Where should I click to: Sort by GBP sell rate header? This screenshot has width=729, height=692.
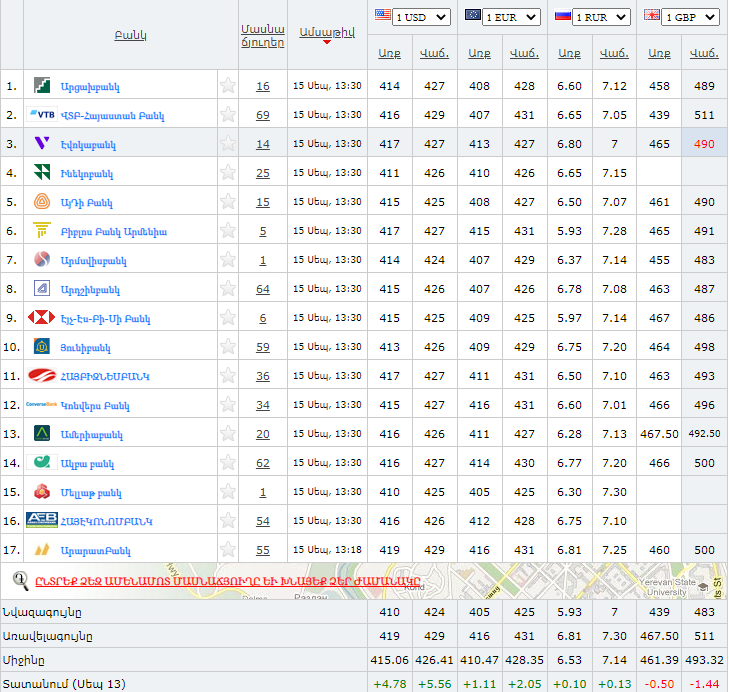(704, 53)
